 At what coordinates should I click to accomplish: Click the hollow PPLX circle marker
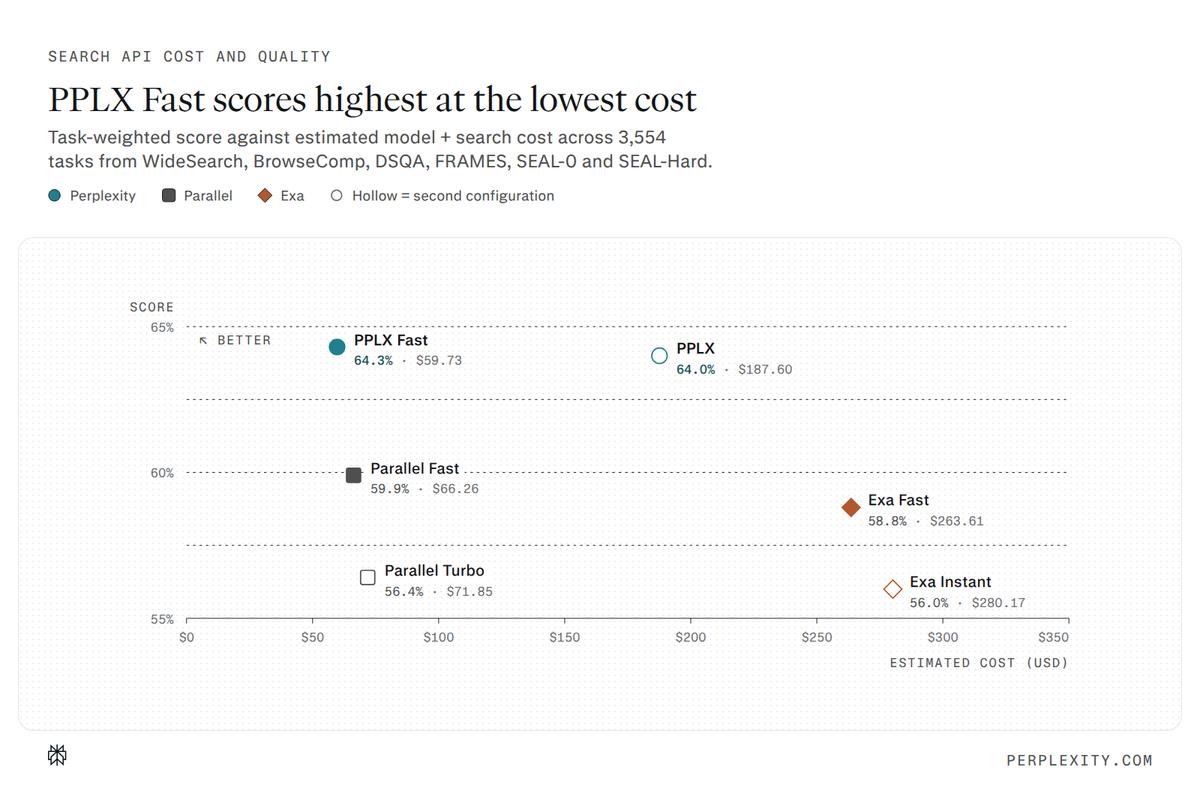(659, 356)
